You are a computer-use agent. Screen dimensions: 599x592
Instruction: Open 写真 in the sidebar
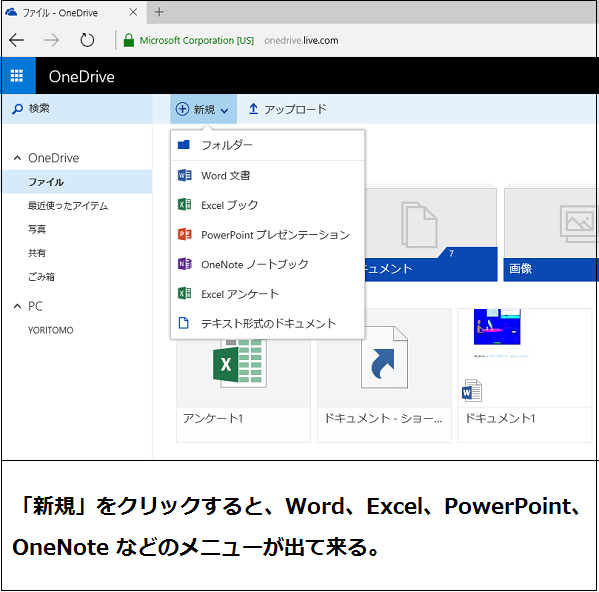point(37,229)
